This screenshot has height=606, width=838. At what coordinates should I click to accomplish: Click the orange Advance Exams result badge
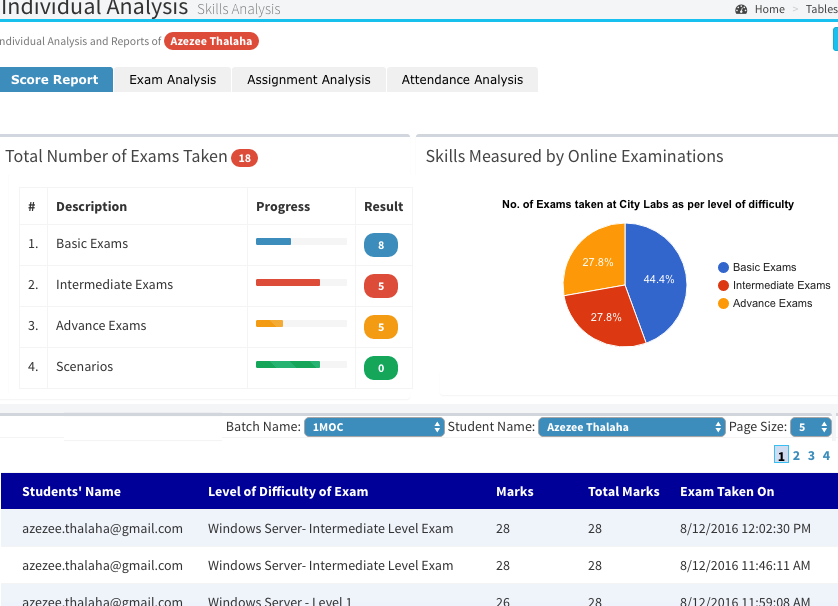tap(380, 327)
